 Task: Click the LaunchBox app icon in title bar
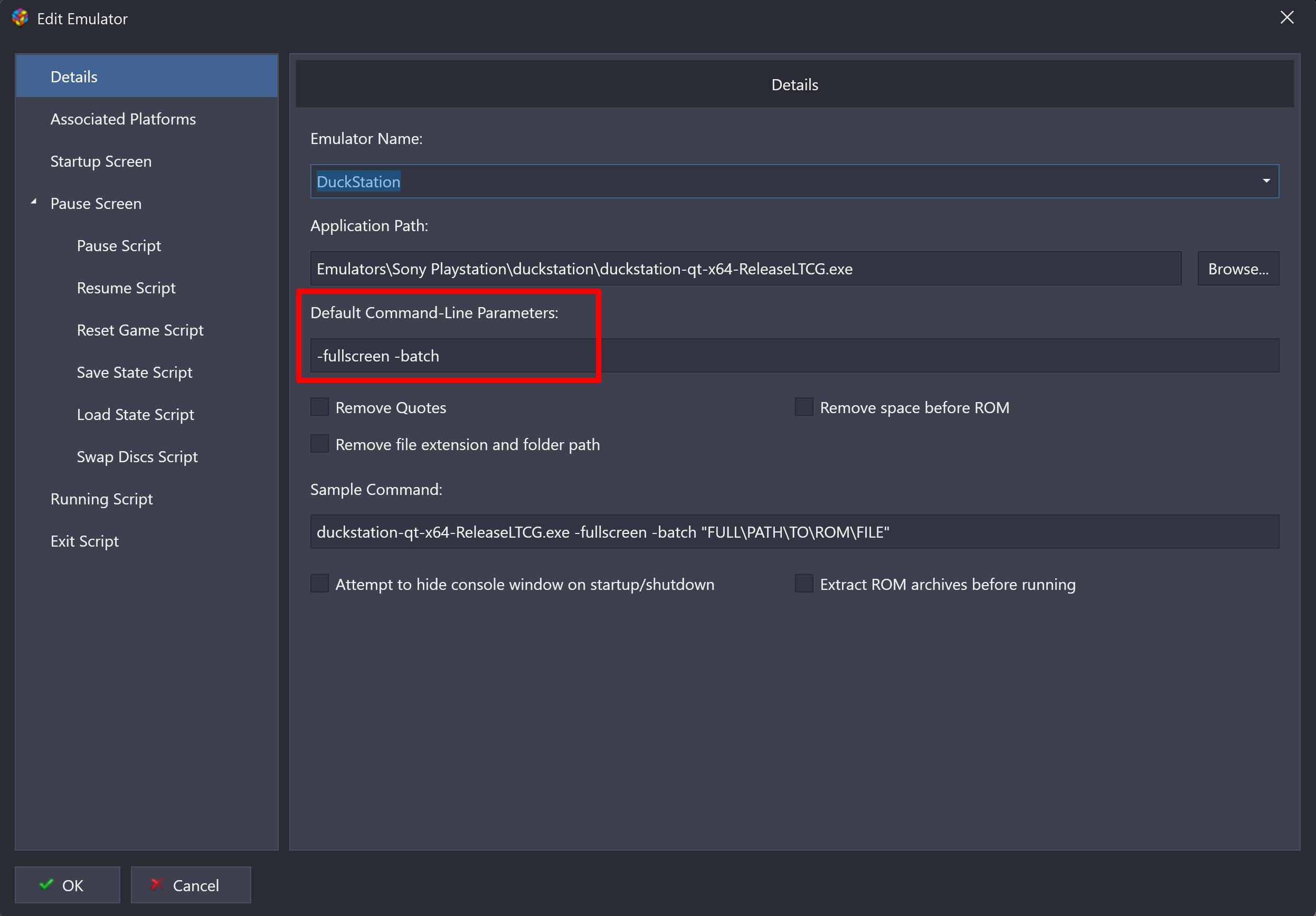click(20, 18)
